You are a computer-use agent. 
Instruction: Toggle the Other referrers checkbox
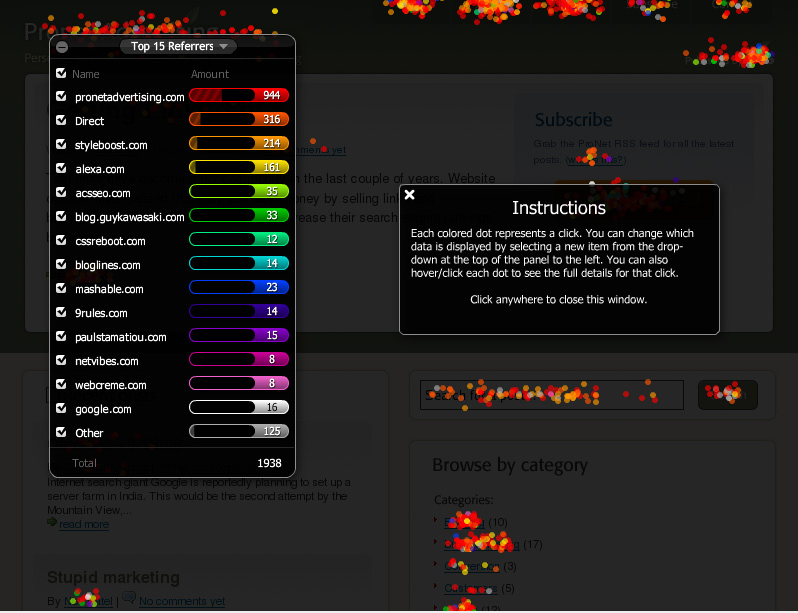[61, 432]
